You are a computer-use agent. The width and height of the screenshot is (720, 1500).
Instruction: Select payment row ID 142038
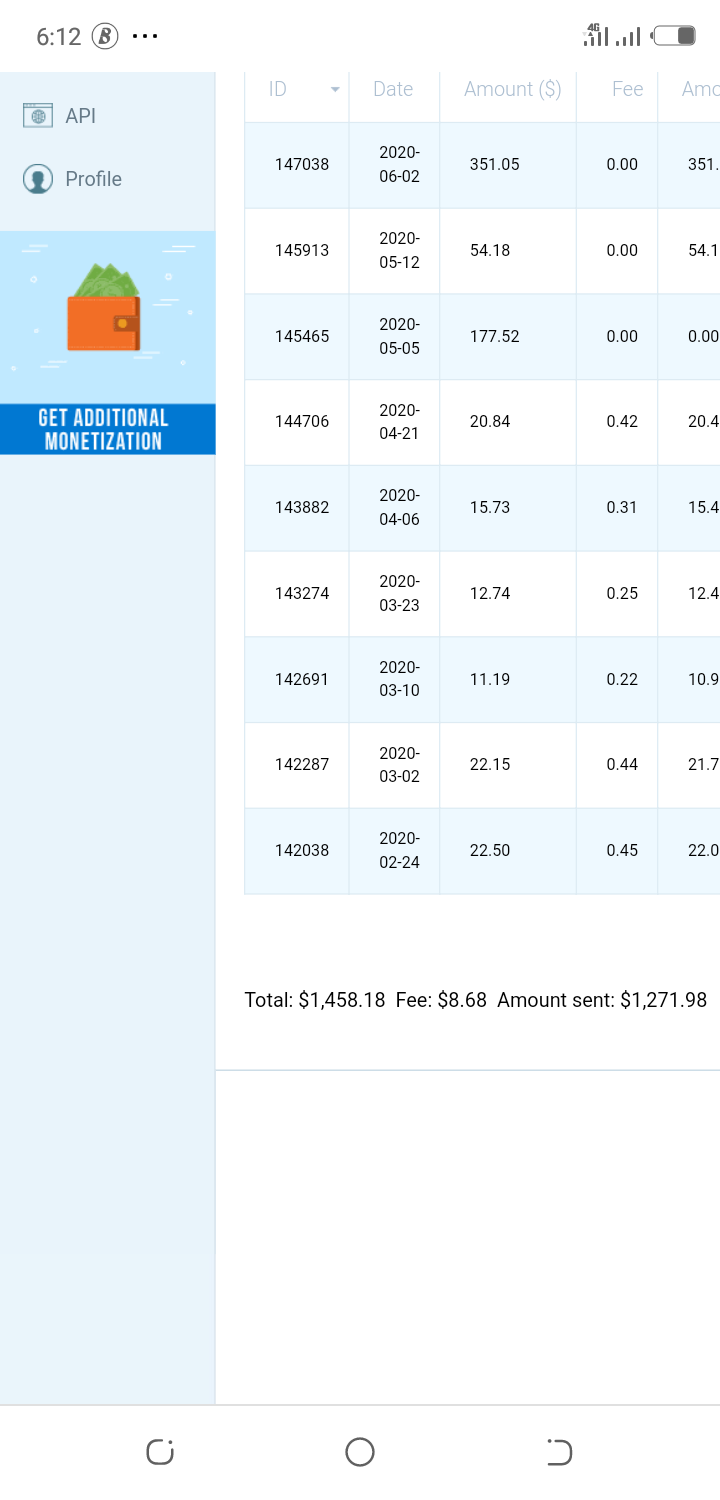[482, 851]
